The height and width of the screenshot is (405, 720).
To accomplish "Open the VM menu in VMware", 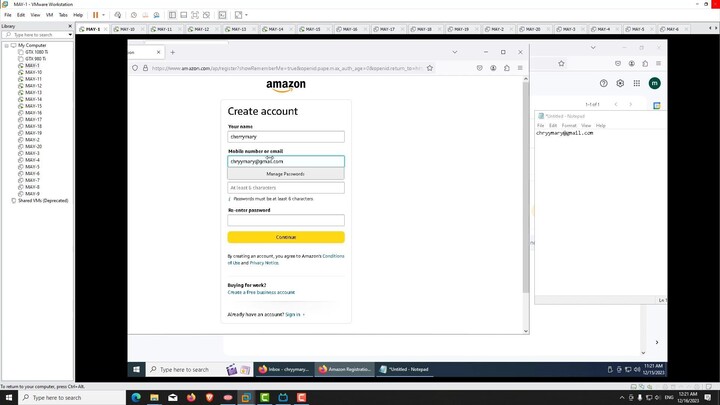I will [x=49, y=15].
